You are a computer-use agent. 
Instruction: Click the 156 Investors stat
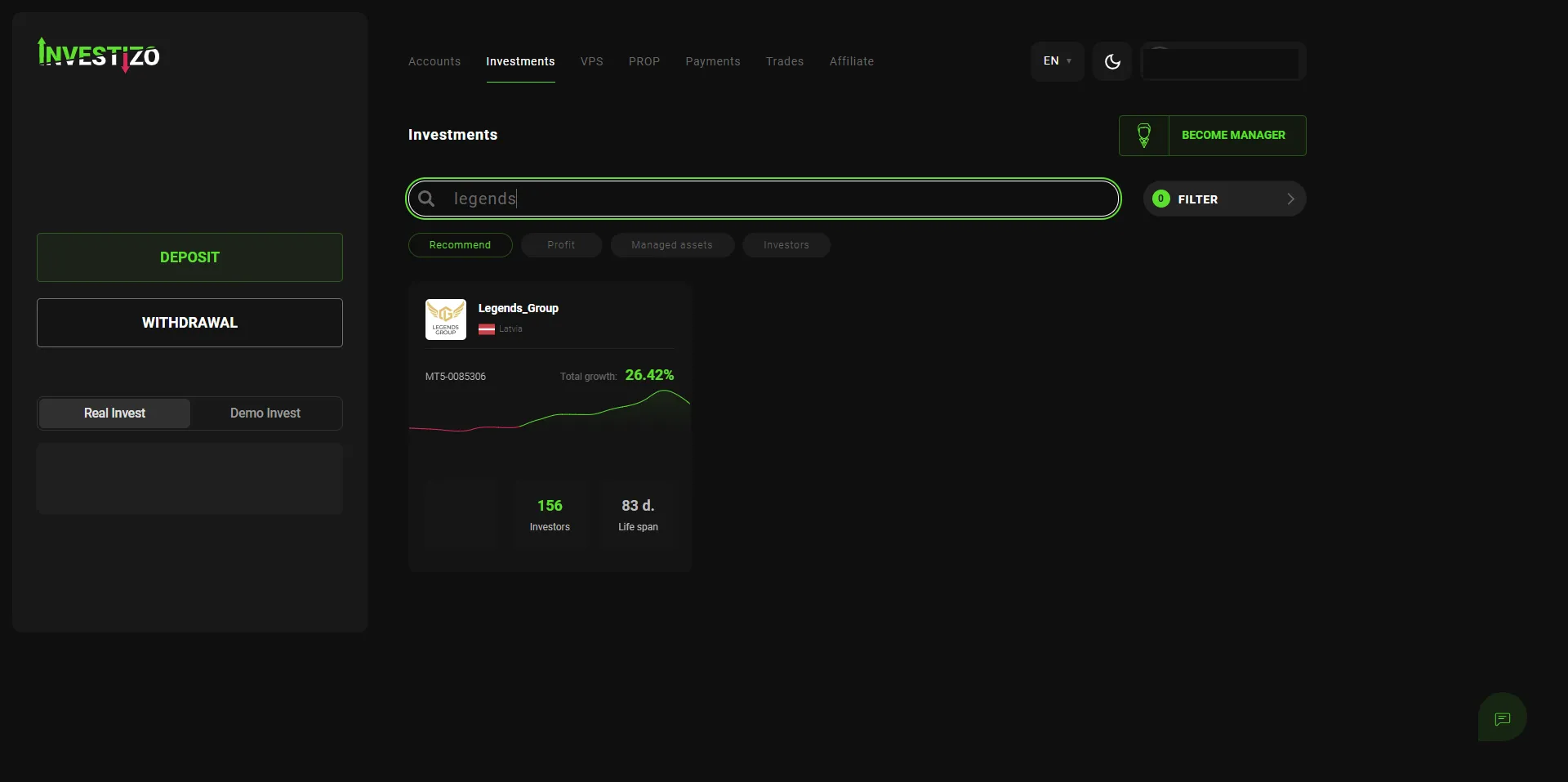[550, 515]
